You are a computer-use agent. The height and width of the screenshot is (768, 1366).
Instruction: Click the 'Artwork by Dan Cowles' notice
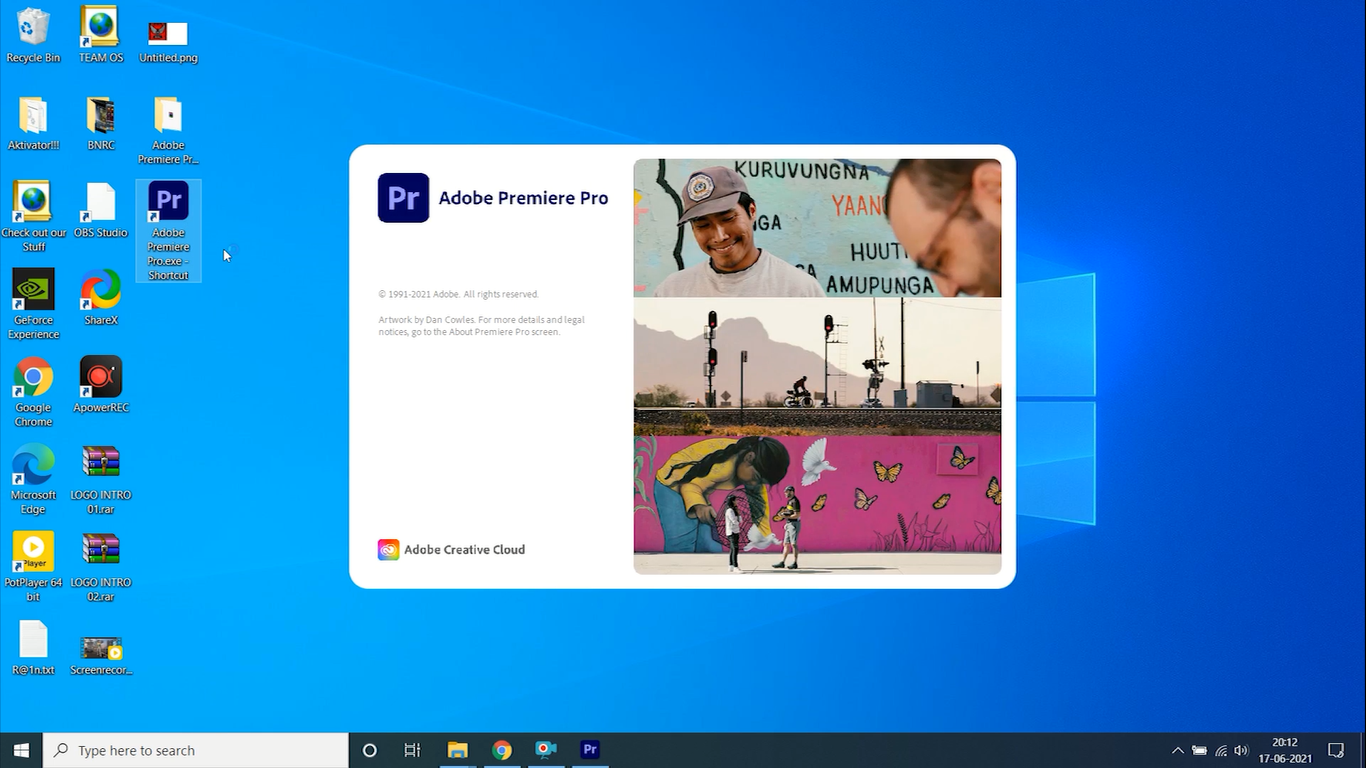point(481,325)
